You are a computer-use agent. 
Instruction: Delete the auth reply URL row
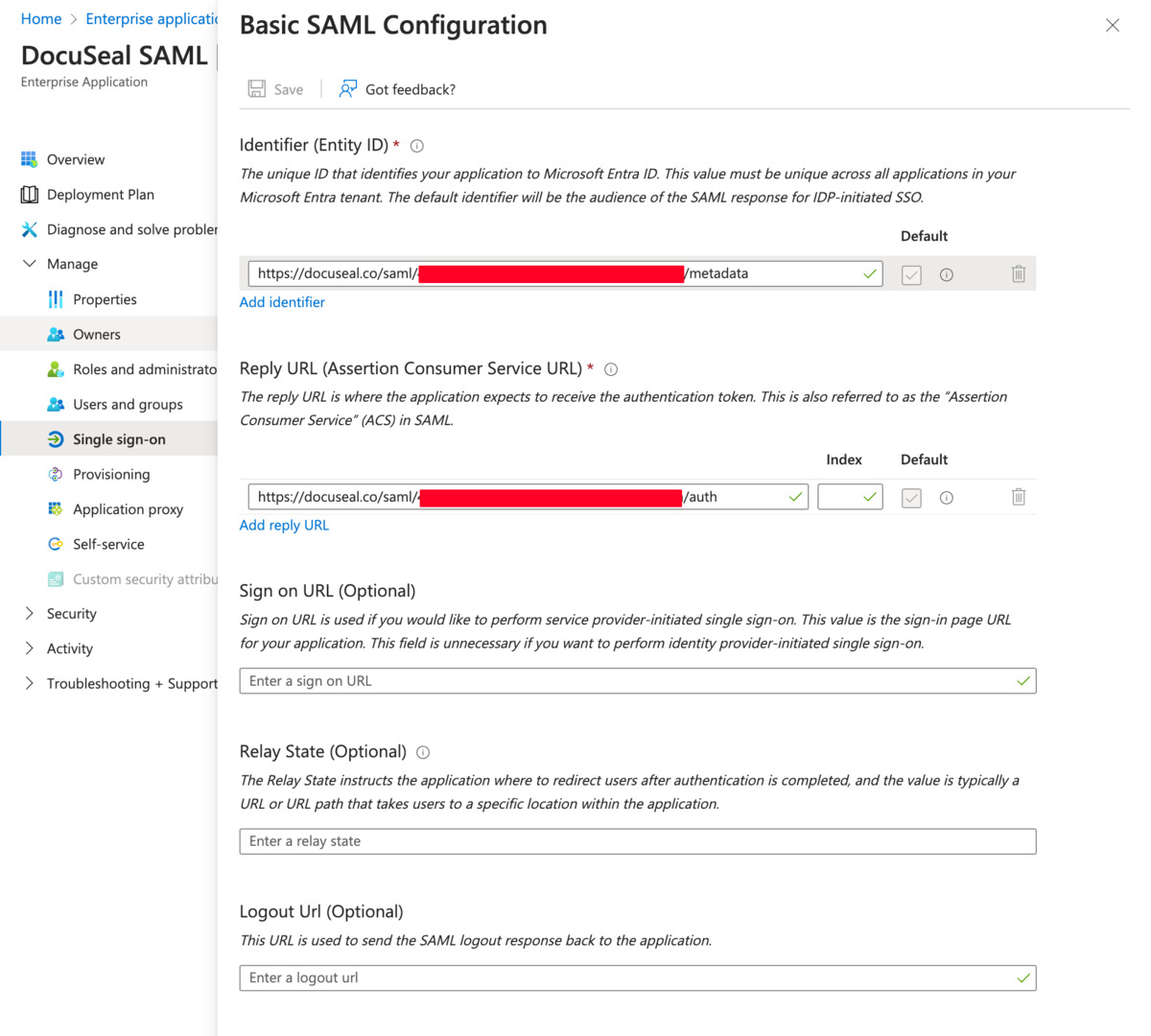(1019, 497)
